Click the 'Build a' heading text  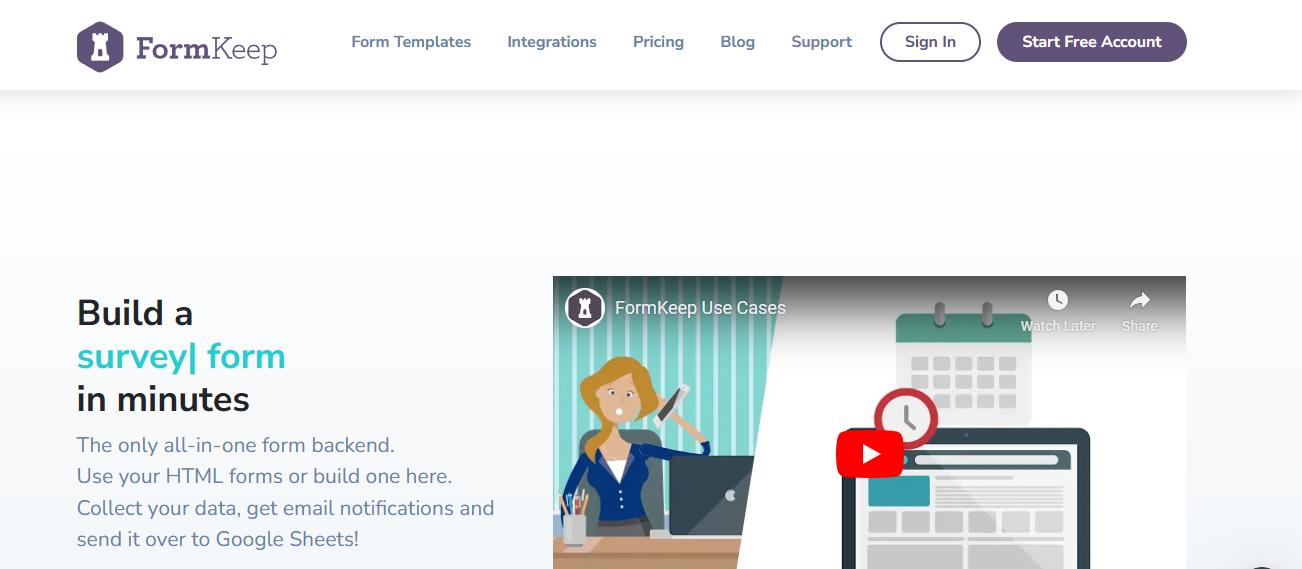pos(135,313)
